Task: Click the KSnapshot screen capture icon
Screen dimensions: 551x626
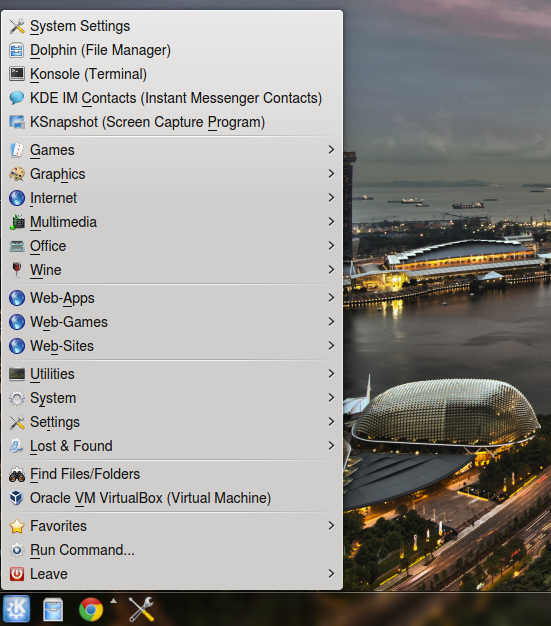Action: (17, 122)
